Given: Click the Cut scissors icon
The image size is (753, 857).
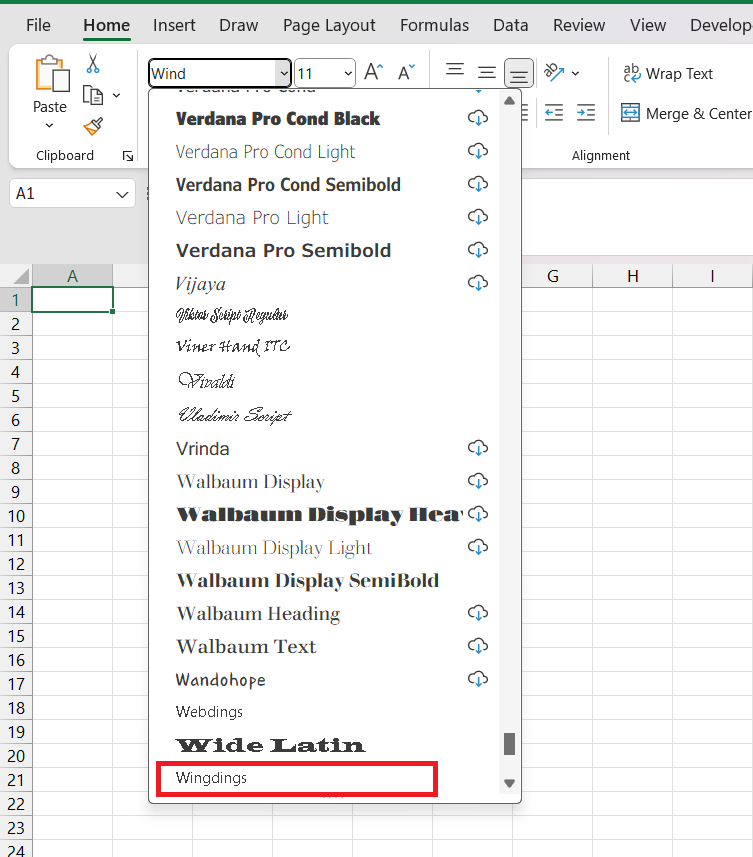Looking at the screenshot, I should pyautogui.click(x=93, y=64).
